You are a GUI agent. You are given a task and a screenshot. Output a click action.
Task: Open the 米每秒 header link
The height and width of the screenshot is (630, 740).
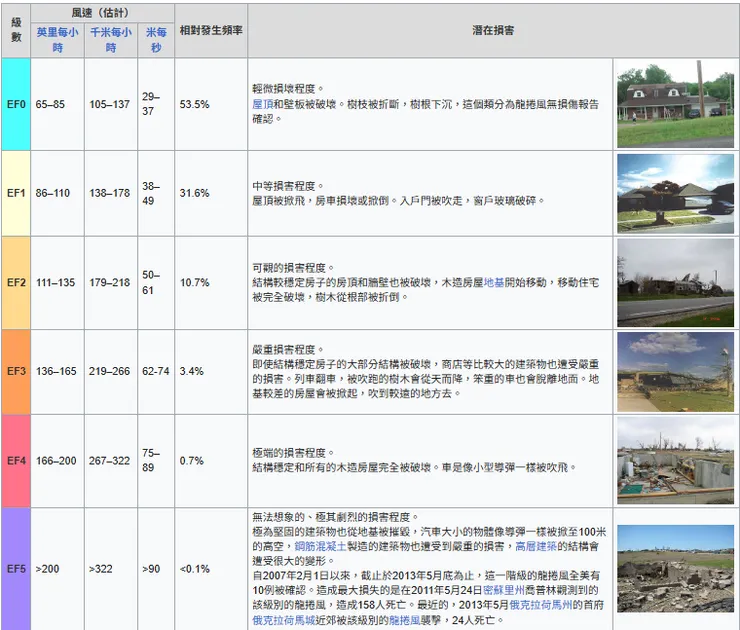click(x=156, y=40)
